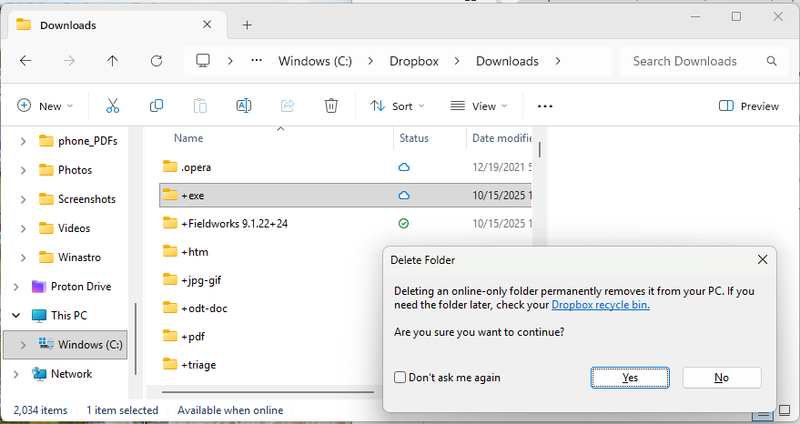Click the Cut scissors icon
Viewport: 800px width, 424px height.
(112, 106)
